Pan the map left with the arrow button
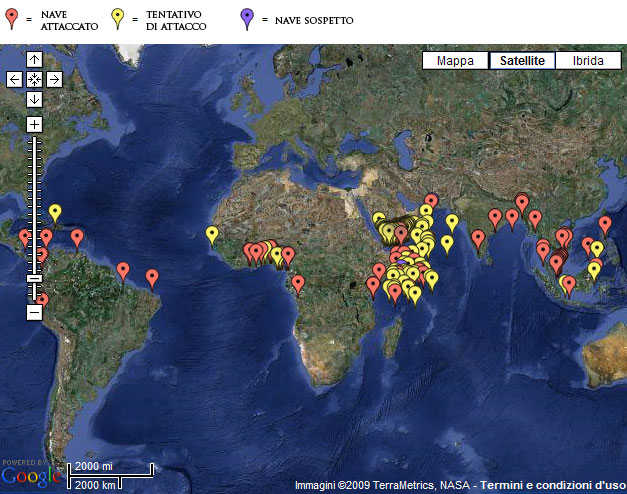 14,80
